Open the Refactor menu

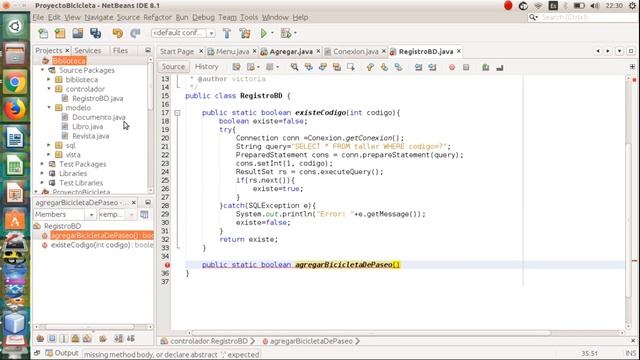pos(157,17)
